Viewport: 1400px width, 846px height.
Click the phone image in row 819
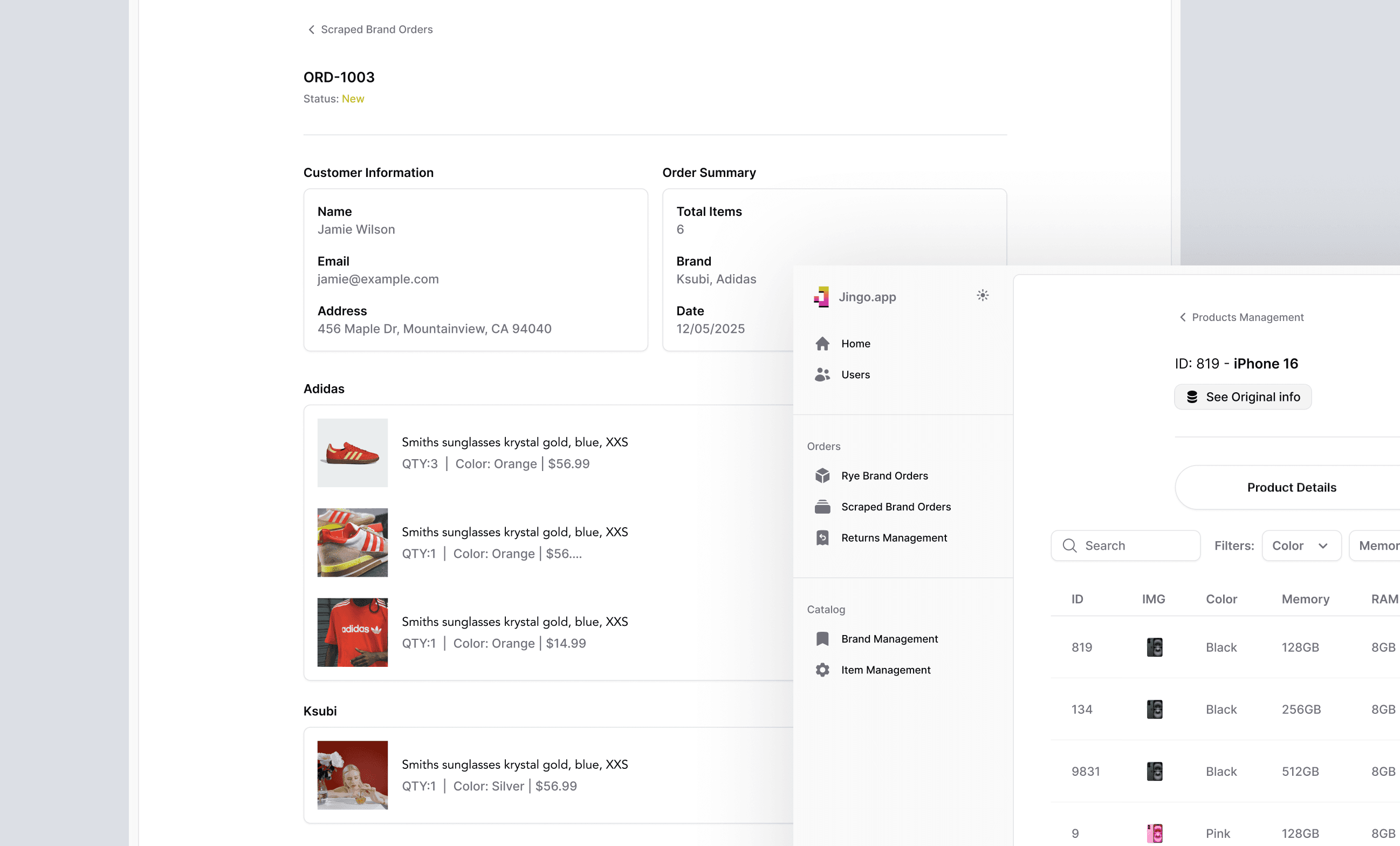coord(1154,647)
